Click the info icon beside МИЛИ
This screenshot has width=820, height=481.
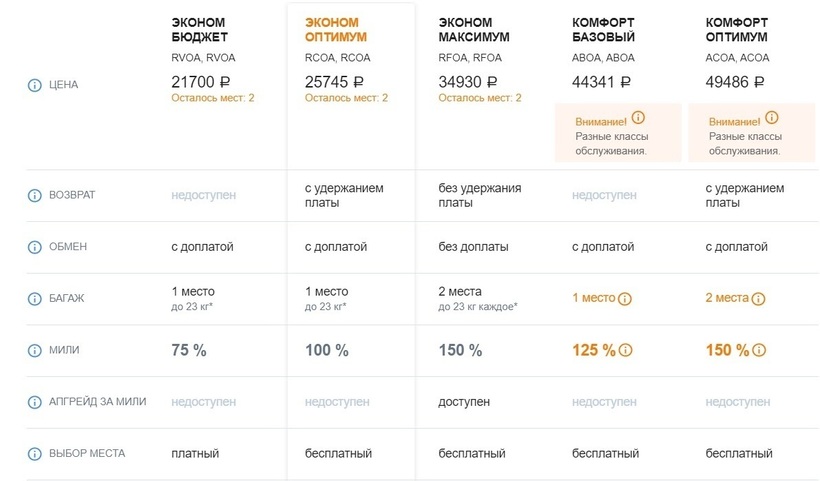pyautogui.click(x=35, y=351)
